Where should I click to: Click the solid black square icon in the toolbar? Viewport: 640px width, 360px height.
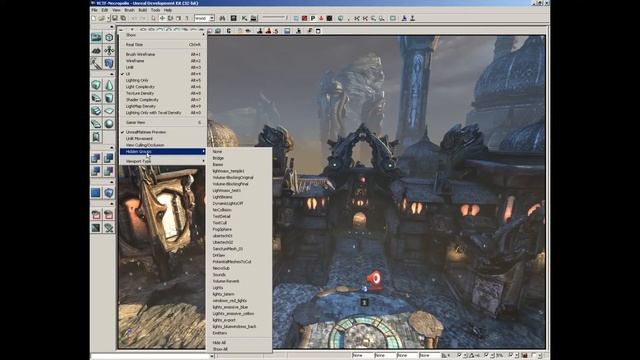coord(329,18)
